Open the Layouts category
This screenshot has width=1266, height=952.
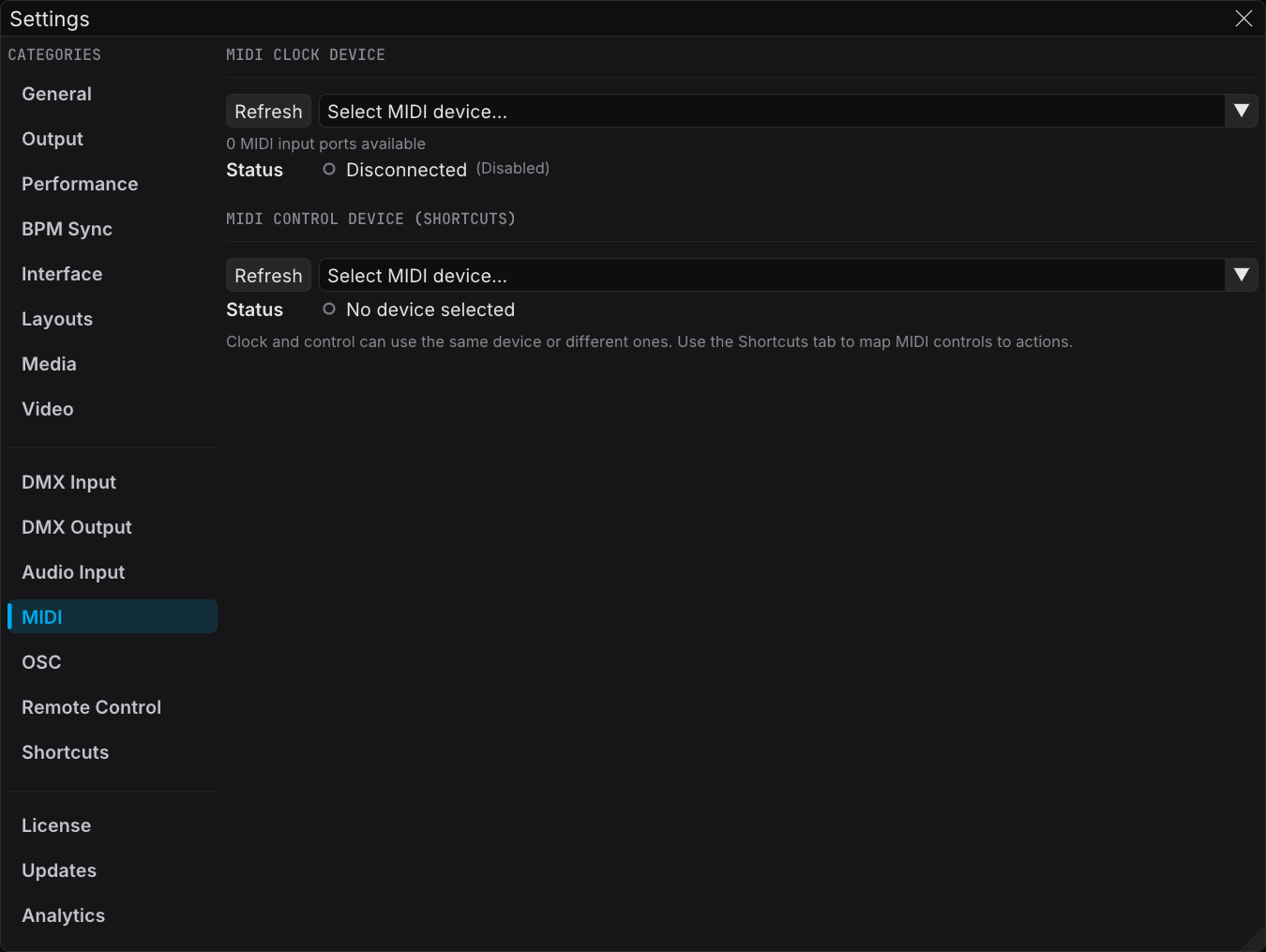113,319
